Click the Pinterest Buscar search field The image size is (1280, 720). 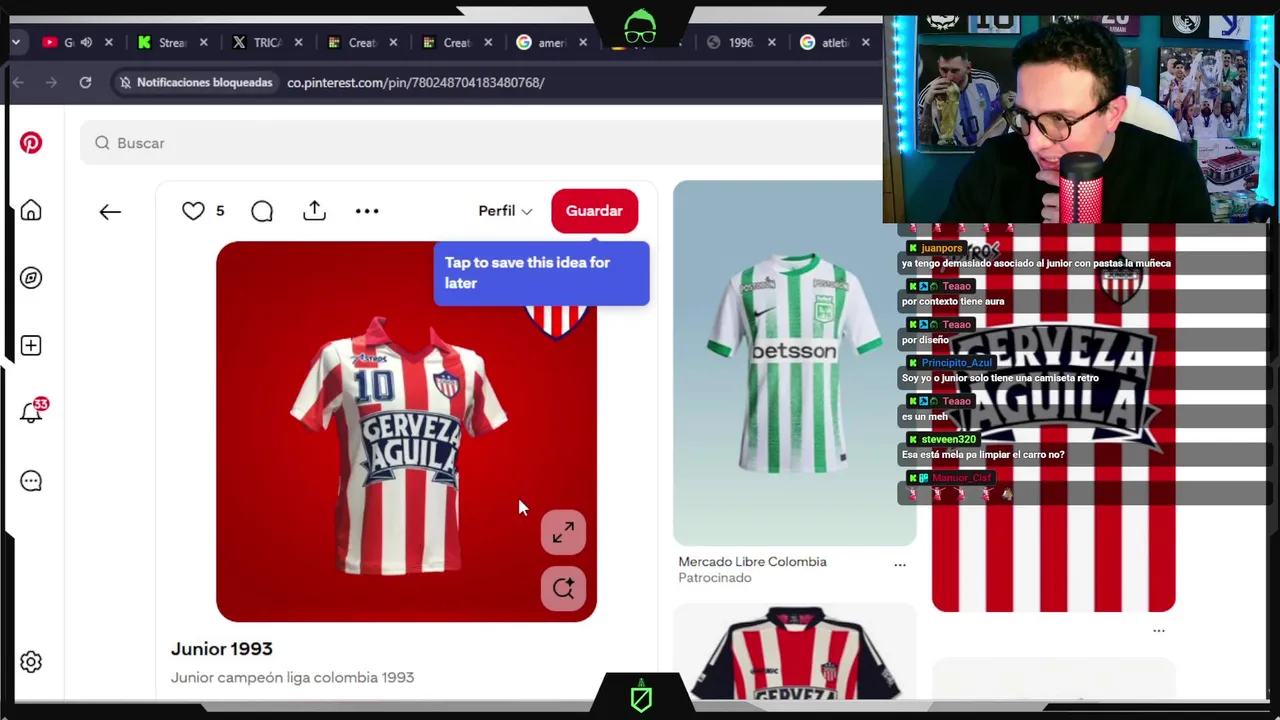[480, 143]
